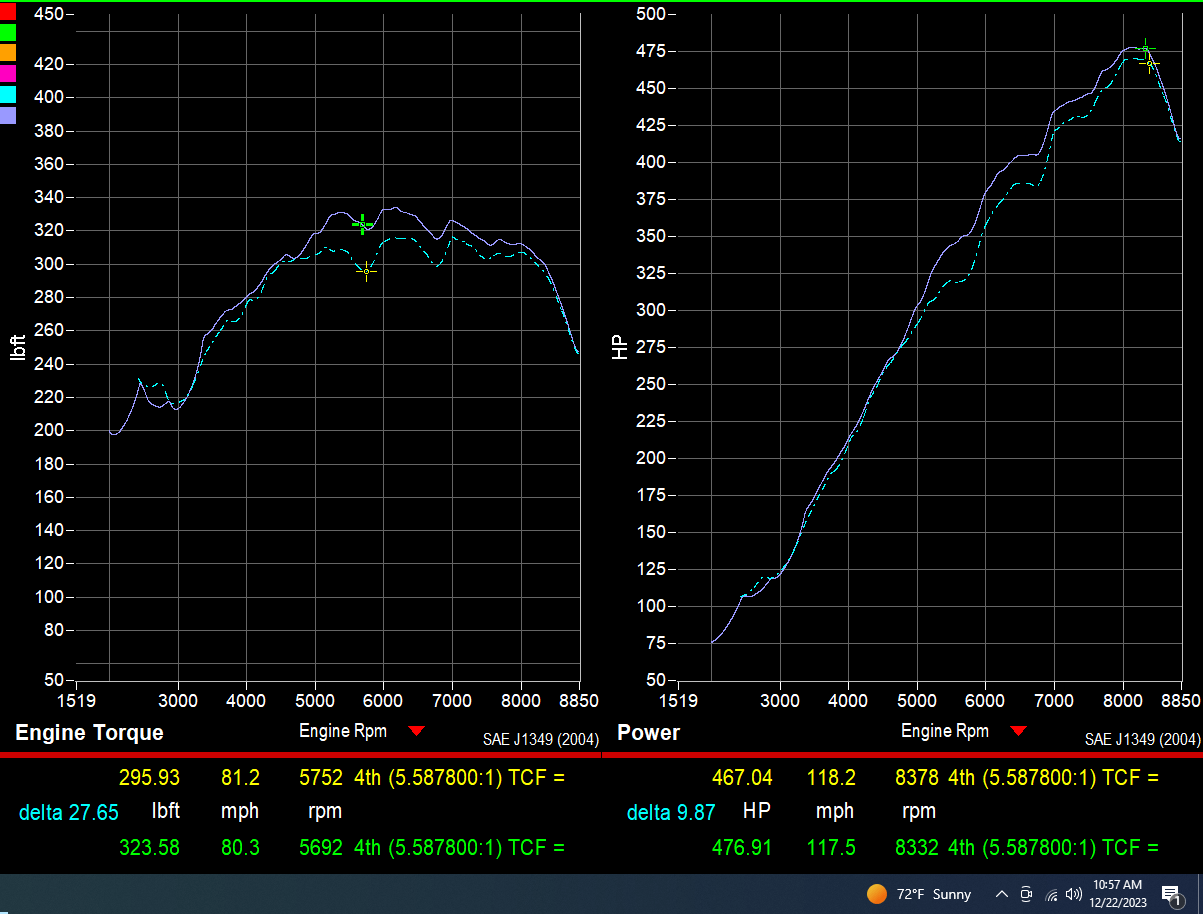Click the red run color swatch
This screenshot has height=914, width=1203.
(x=8, y=11)
